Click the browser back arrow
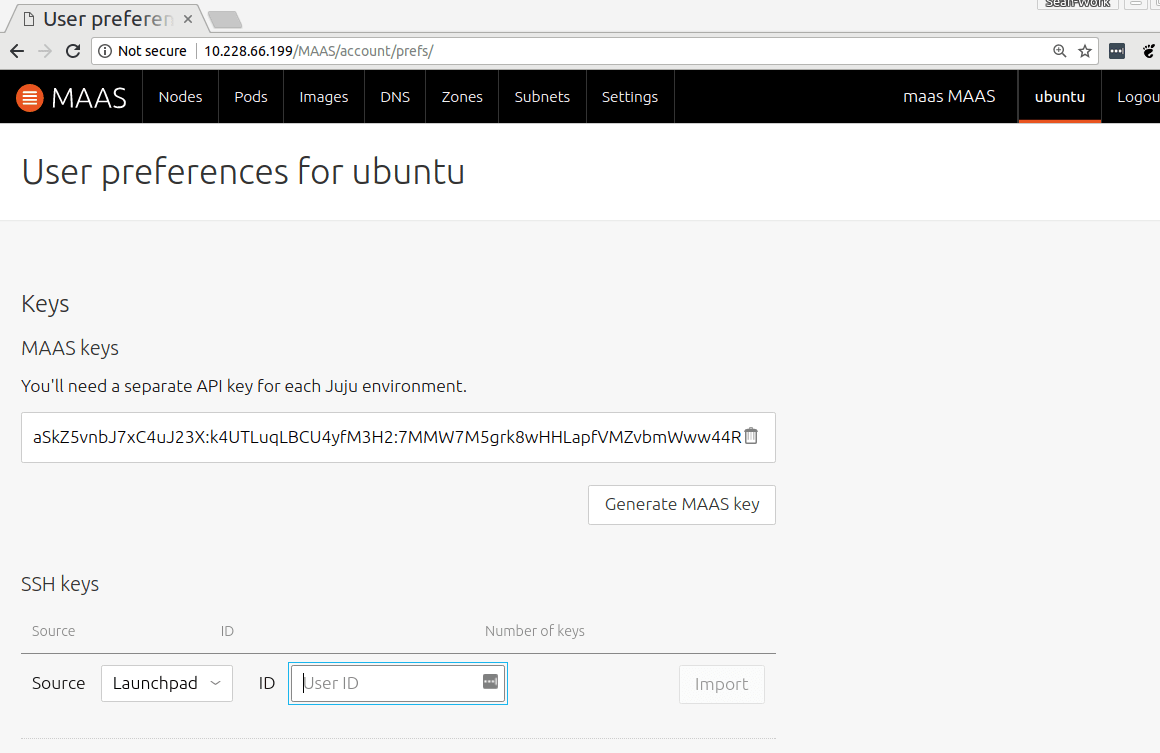The width and height of the screenshot is (1160, 753). click(x=16, y=50)
